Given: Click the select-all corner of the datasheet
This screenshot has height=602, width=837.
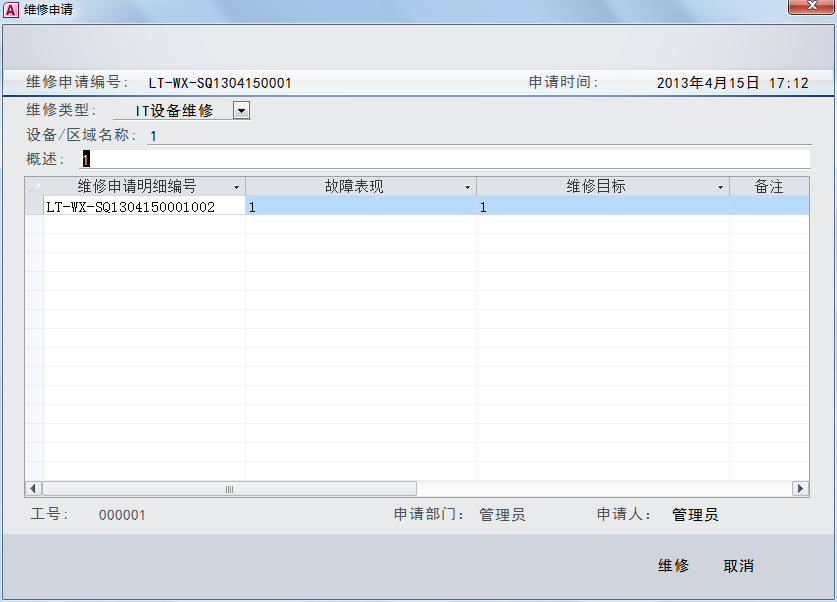Looking at the screenshot, I should (x=34, y=186).
